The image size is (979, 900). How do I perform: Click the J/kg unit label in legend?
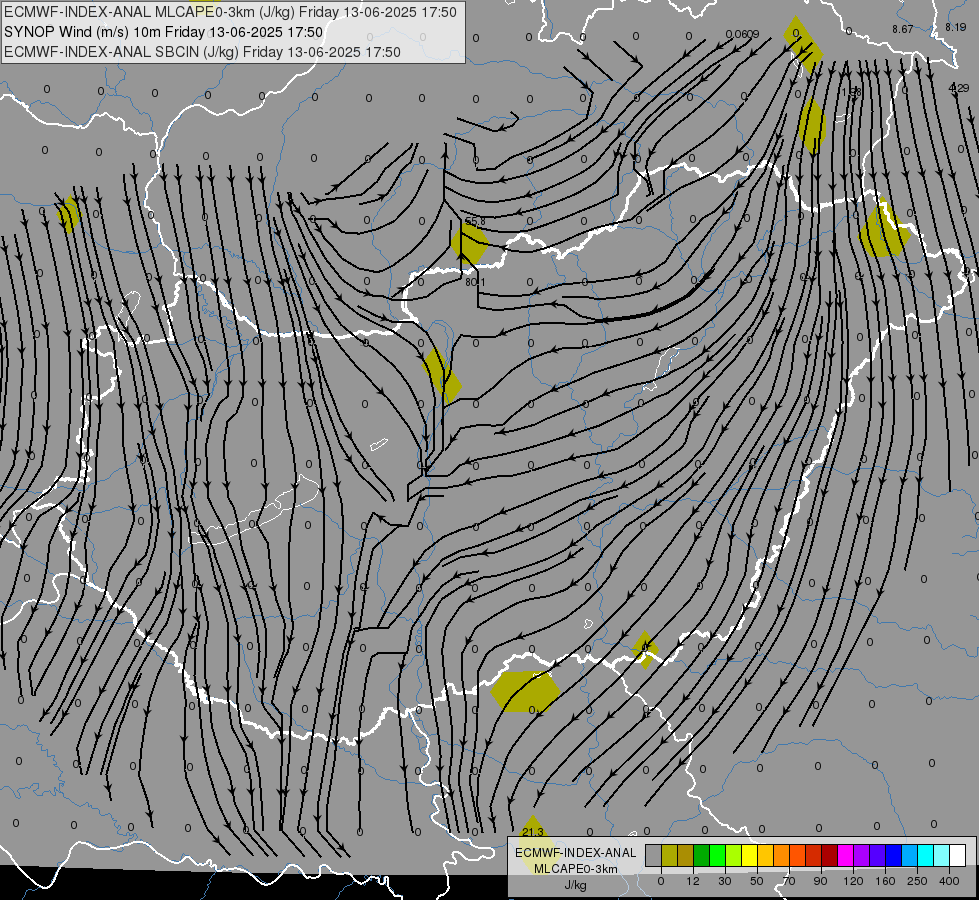click(576, 885)
